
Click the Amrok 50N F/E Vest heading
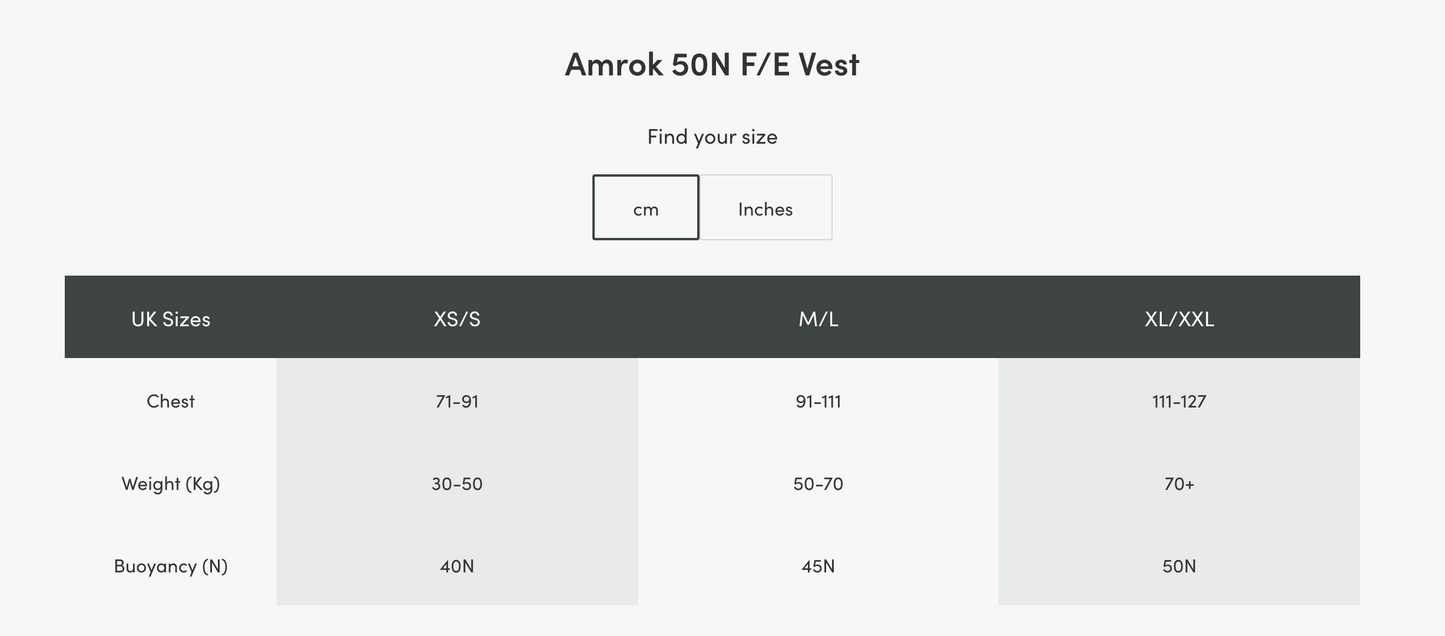[712, 64]
